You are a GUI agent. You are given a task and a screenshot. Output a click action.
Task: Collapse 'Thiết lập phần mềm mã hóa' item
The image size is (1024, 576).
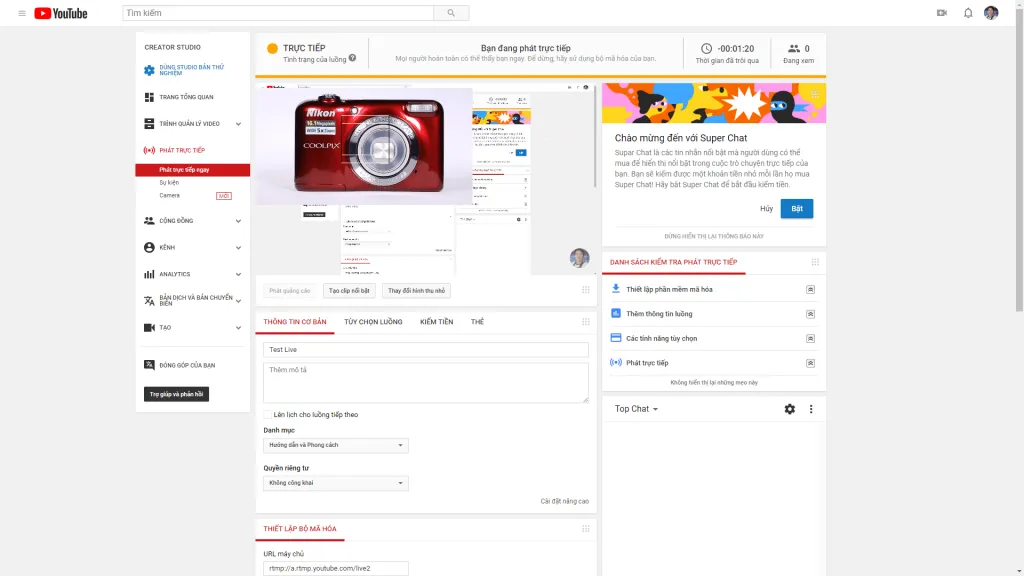[x=810, y=289]
